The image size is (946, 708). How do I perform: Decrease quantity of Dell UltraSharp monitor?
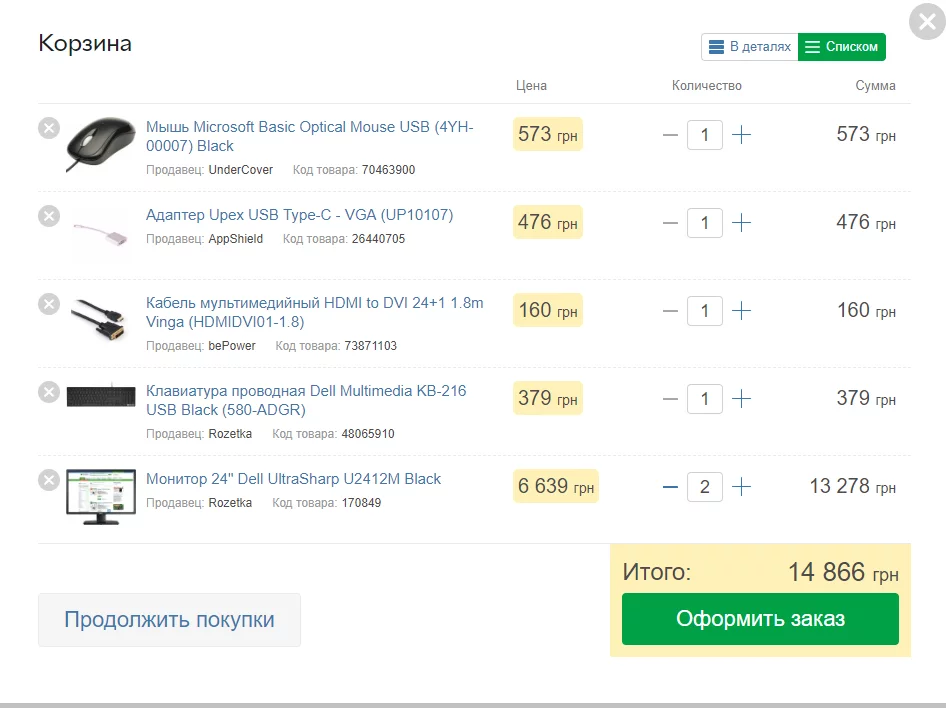pyautogui.click(x=670, y=487)
